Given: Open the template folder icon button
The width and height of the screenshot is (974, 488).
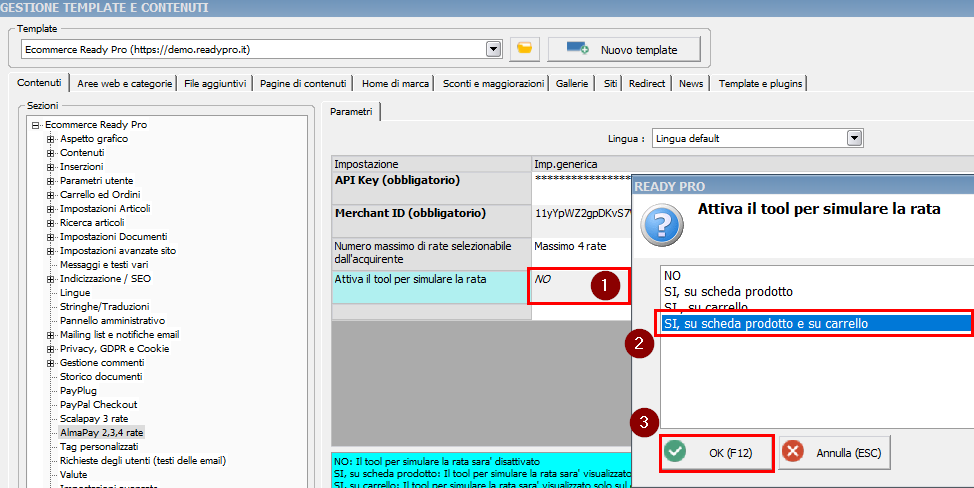Looking at the screenshot, I should [524, 49].
